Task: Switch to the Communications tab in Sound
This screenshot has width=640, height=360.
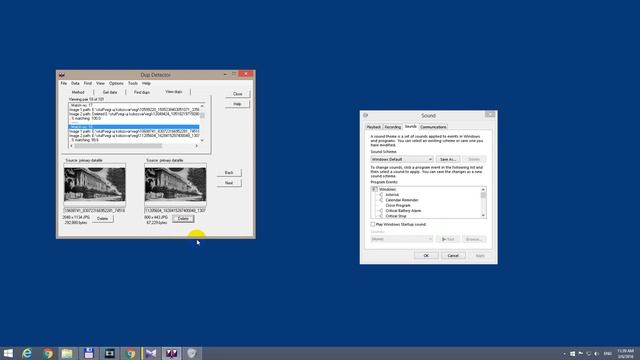Action: click(433, 127)
